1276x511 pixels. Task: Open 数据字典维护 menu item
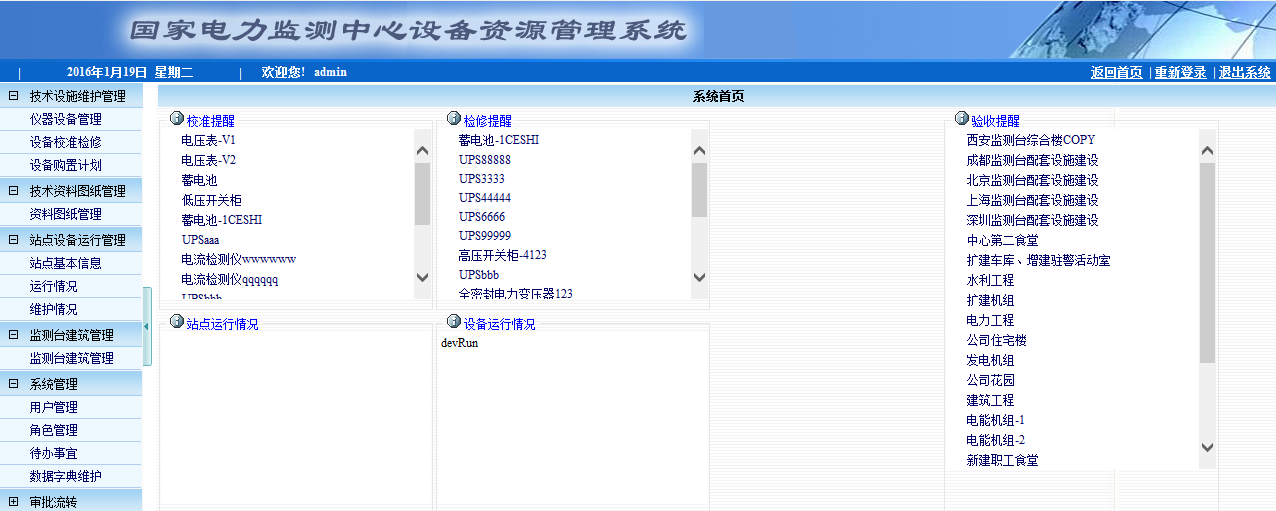[x=66, y=476]
